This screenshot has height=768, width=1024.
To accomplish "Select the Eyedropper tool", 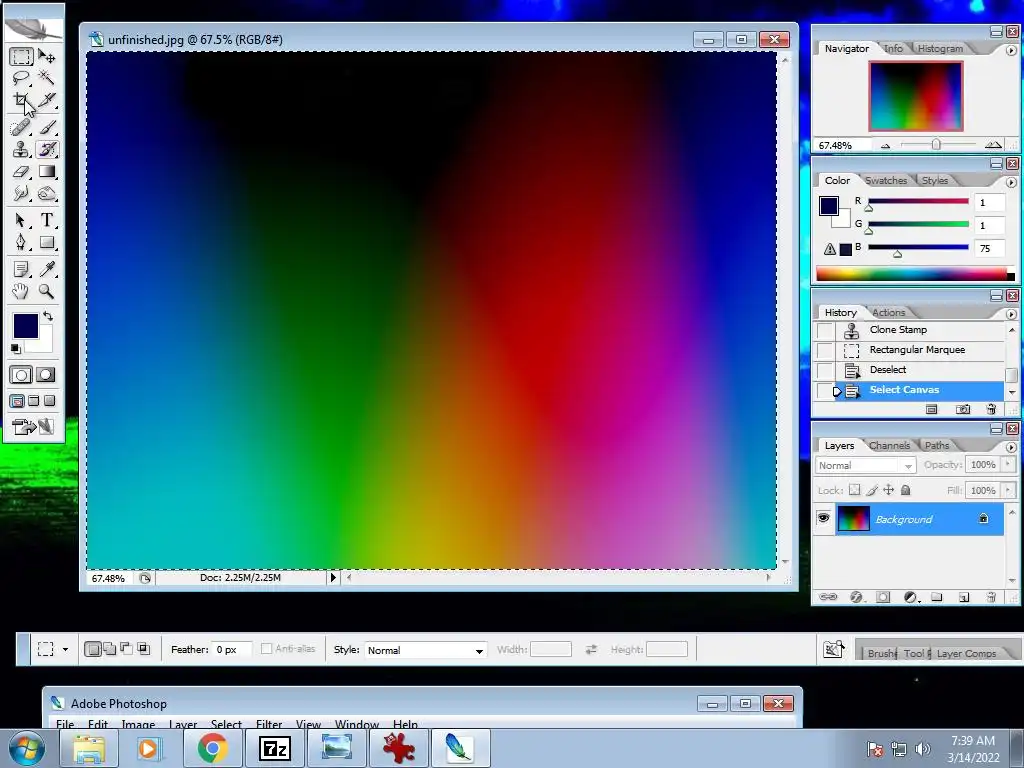I will click(x=46, y=269).
